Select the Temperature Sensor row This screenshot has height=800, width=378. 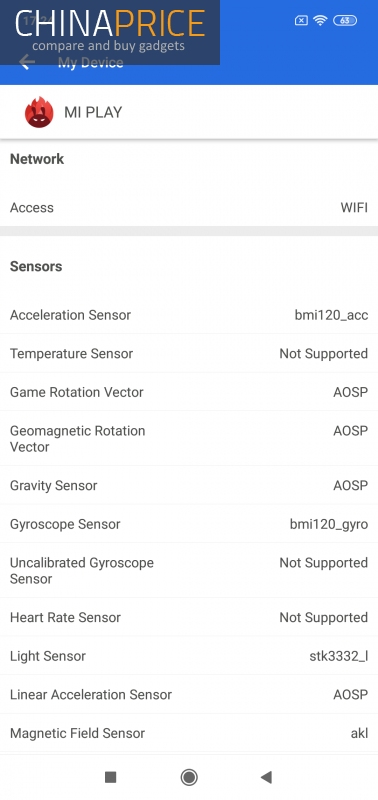(x=189, y=354)
